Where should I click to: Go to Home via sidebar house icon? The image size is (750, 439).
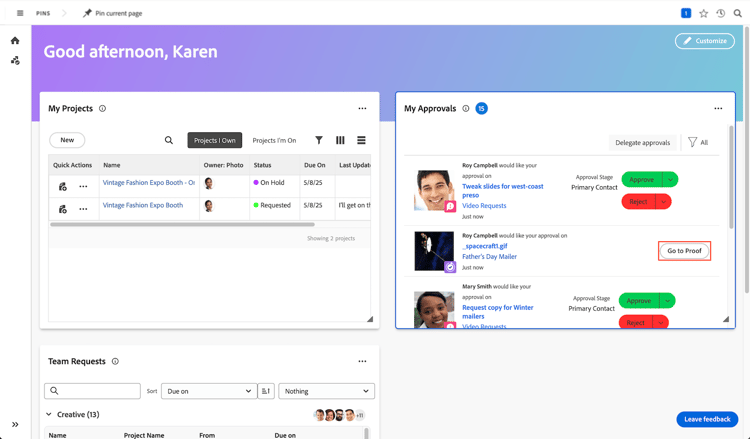click(x=15, y=41)
